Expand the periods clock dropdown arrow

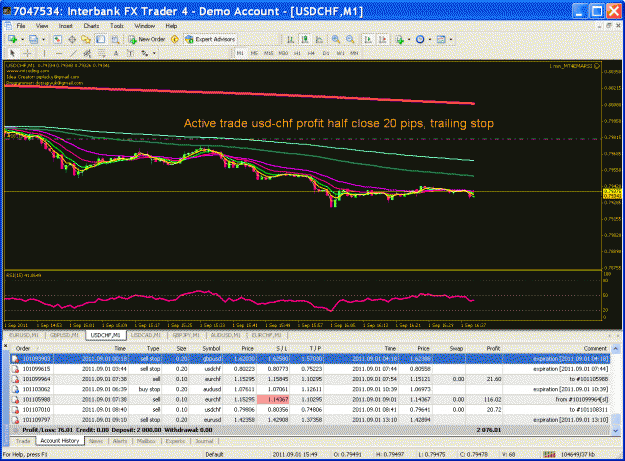point(430,39)
